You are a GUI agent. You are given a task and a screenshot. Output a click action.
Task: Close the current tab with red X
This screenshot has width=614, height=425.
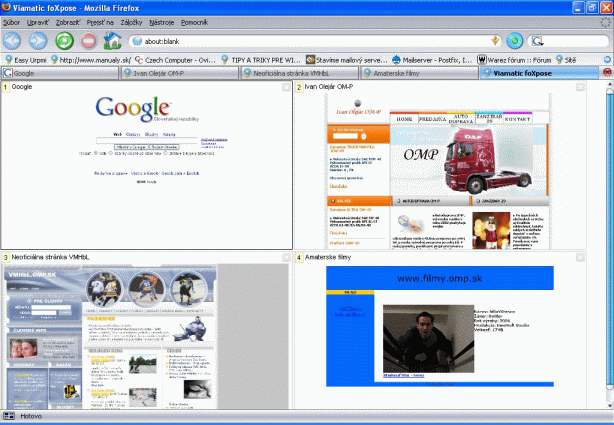click(607, 72)
